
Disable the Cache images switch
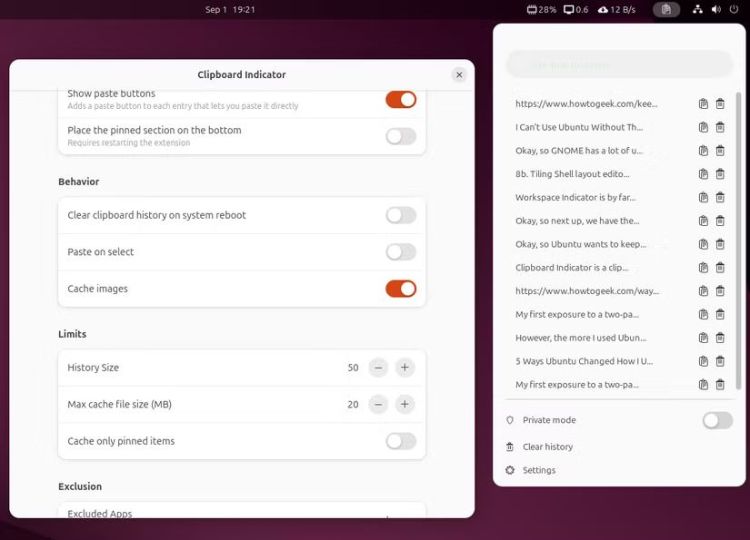click(x=400, y=289)
